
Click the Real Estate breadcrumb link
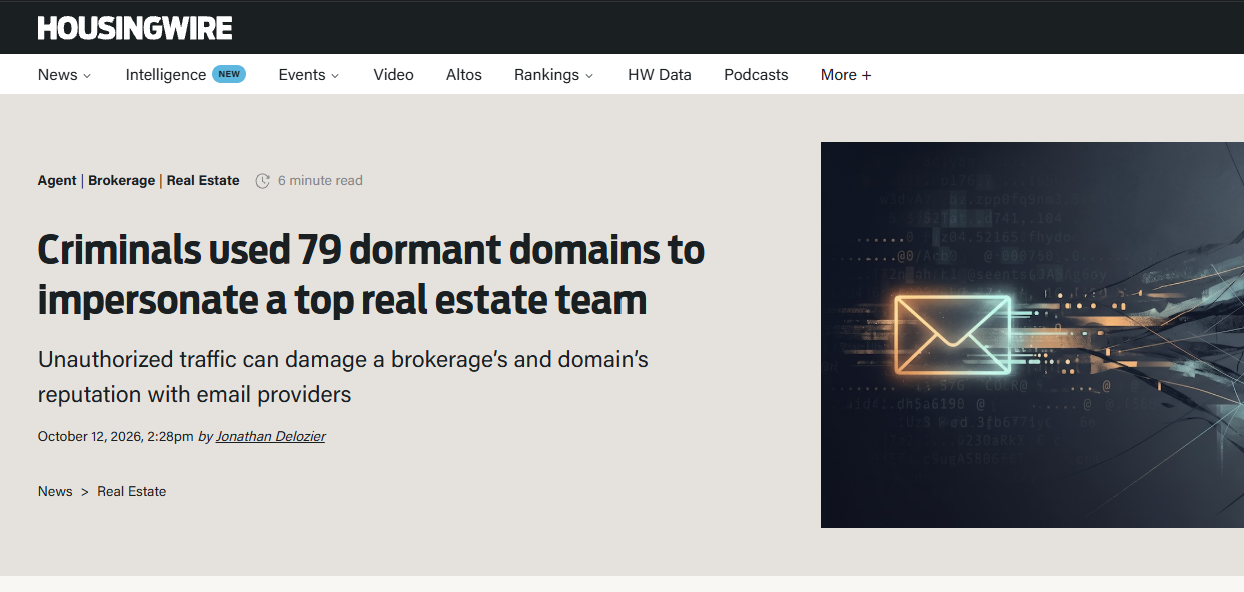coord(132,492)
